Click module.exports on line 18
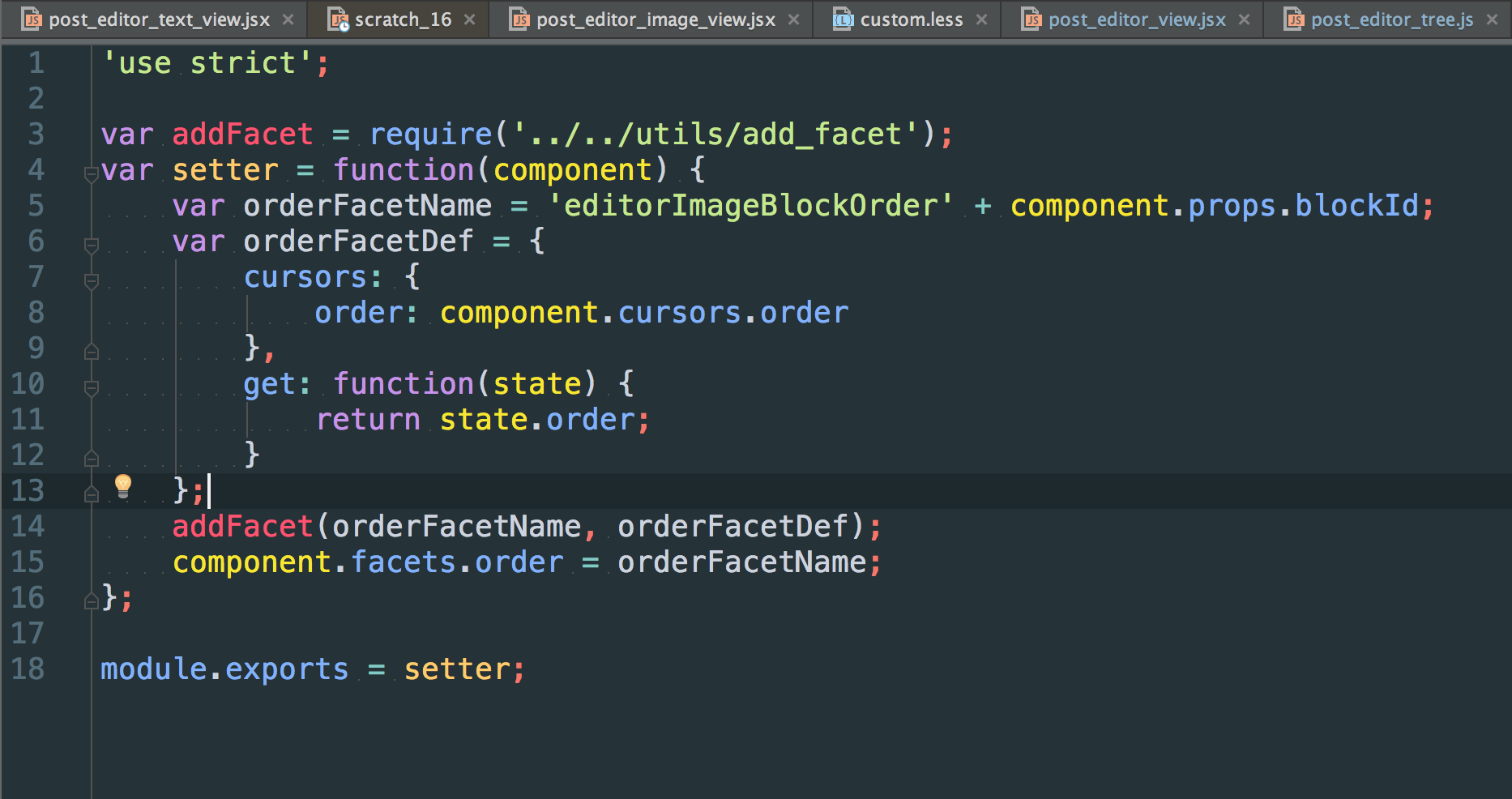 pyautogui.click(x=224, y=669)
